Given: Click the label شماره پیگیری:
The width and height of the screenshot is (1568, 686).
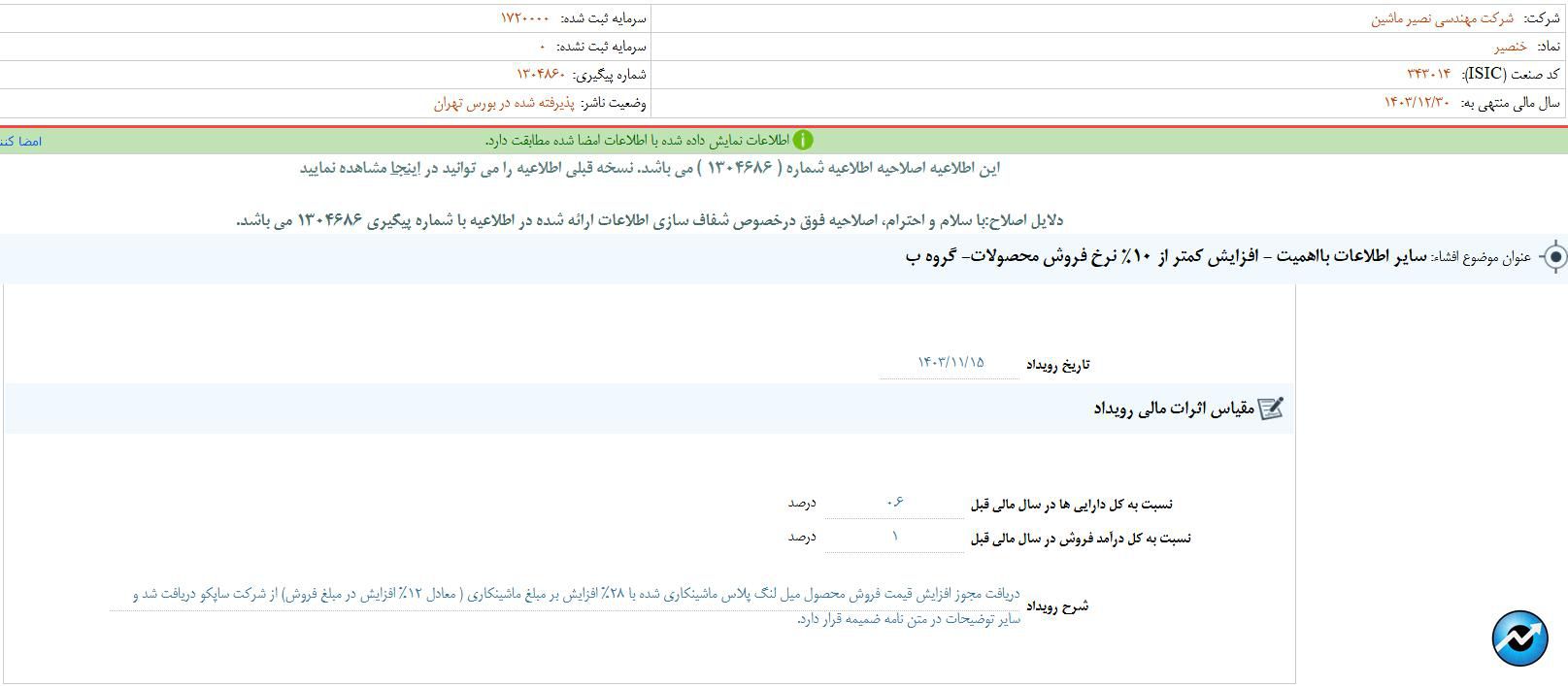Looking at the screenshot, I should point(610,75).
